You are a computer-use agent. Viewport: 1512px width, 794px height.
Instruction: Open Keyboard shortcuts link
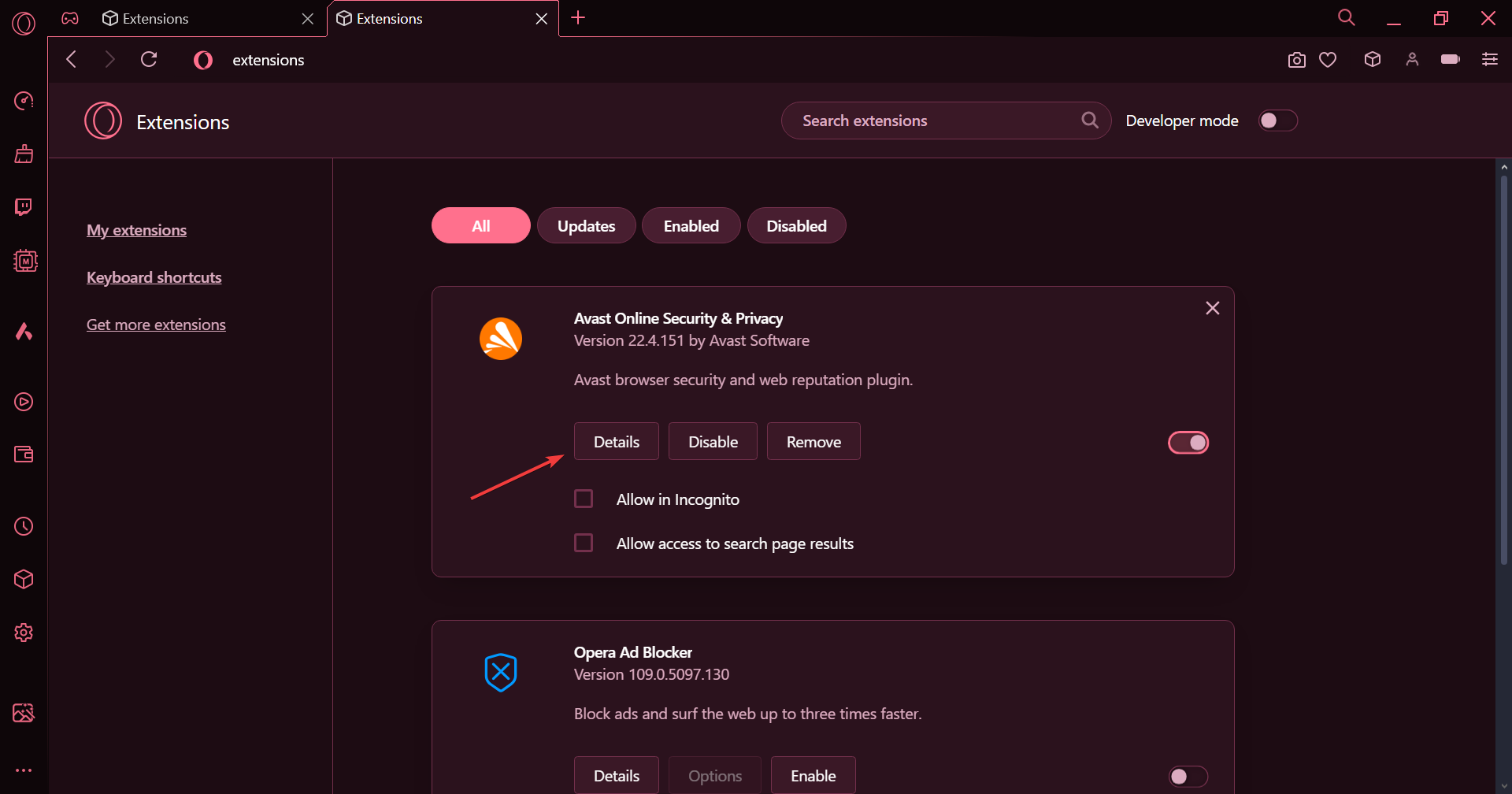pos(154,277)
